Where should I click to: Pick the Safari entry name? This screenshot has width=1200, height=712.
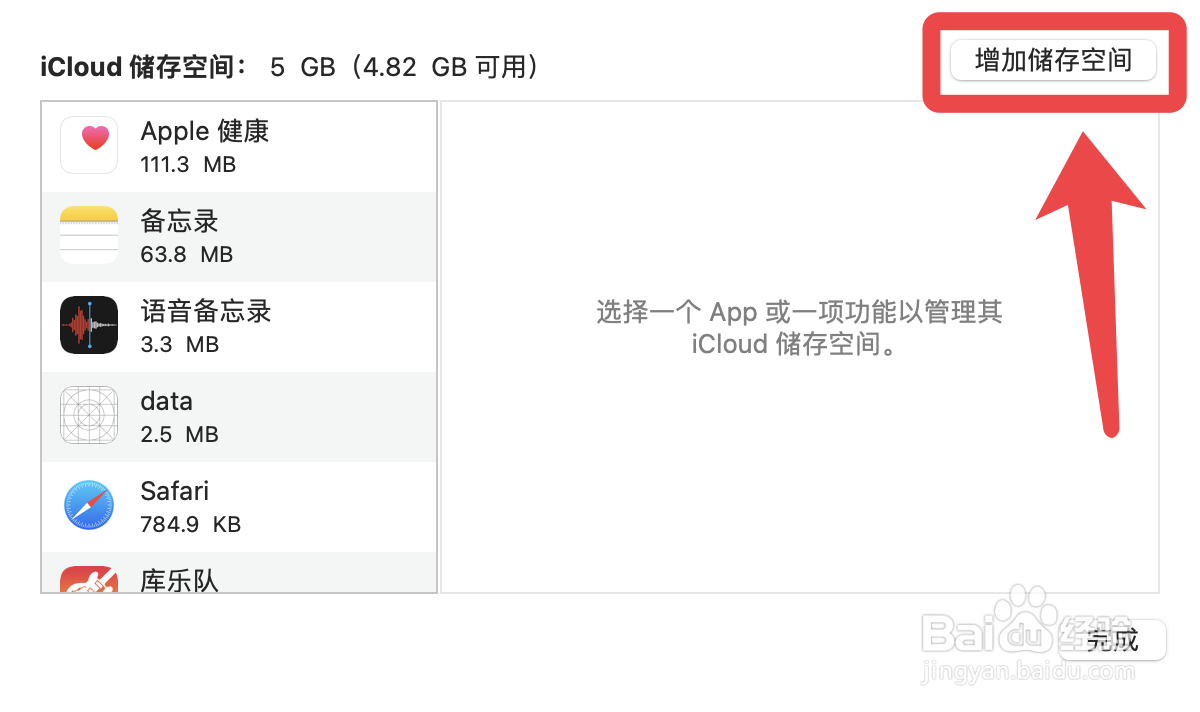(x=175, y=491)
